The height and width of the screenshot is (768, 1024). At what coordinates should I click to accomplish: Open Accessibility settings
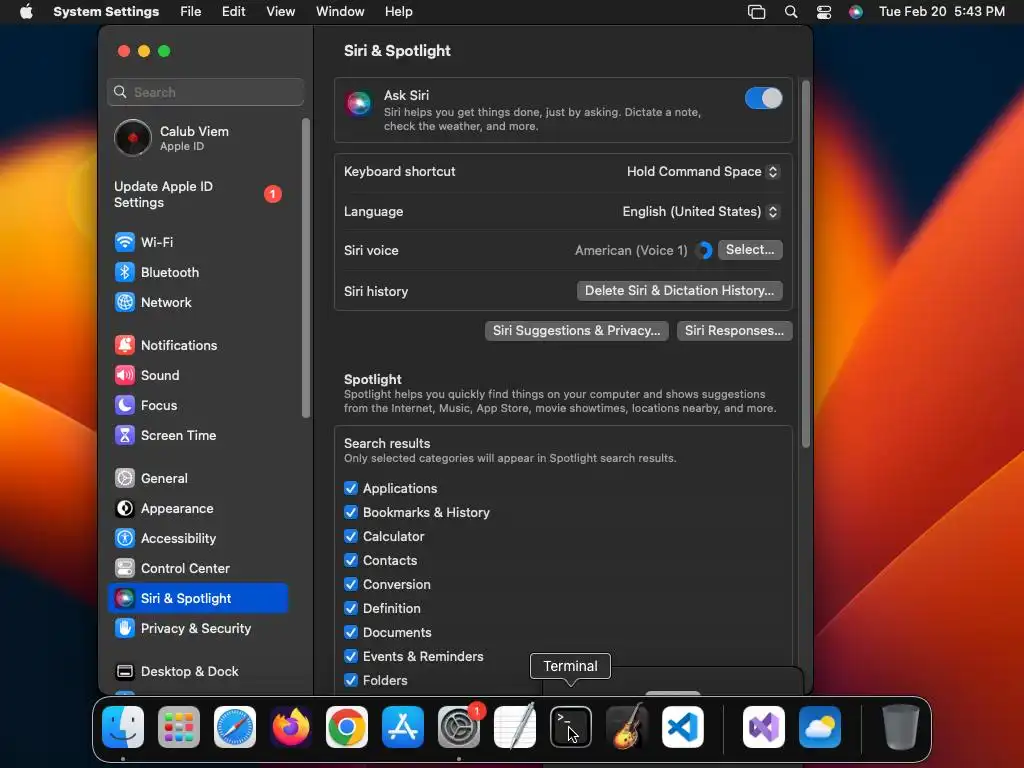[x=198, y=539]
